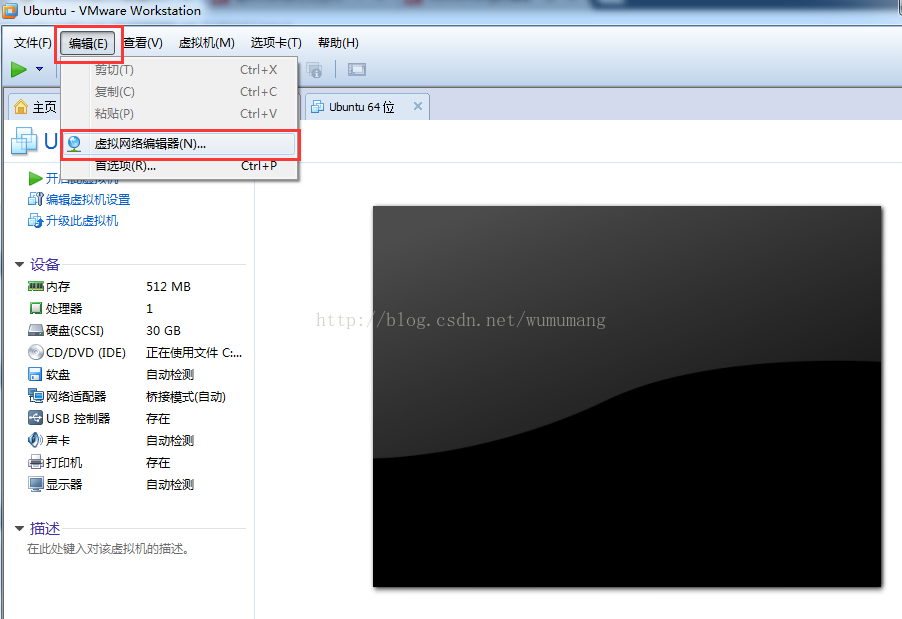902x619 pixels.
Task: Click the green power-on play button in toolbar
Action: 19,70
